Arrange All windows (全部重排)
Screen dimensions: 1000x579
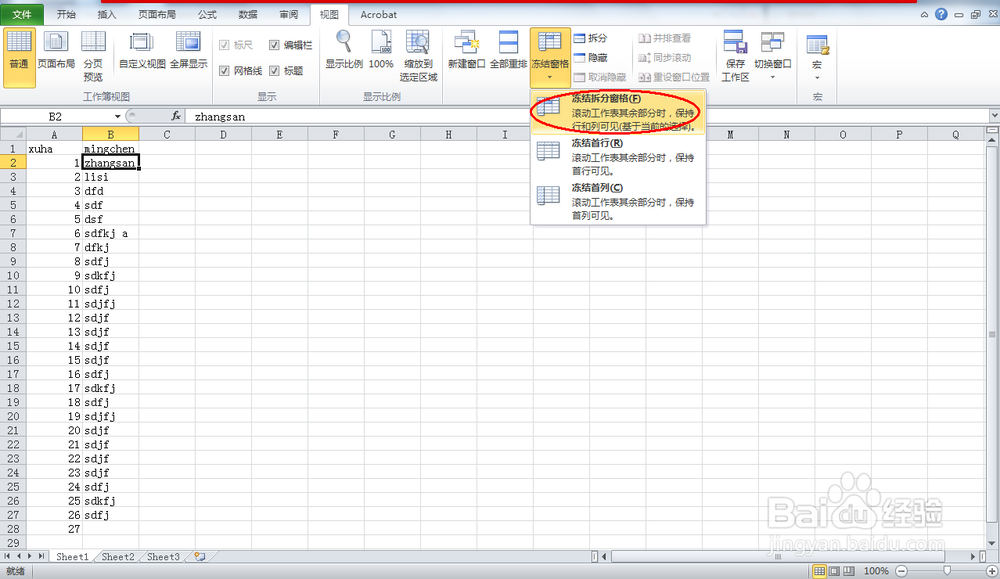(x=508, y=50)
